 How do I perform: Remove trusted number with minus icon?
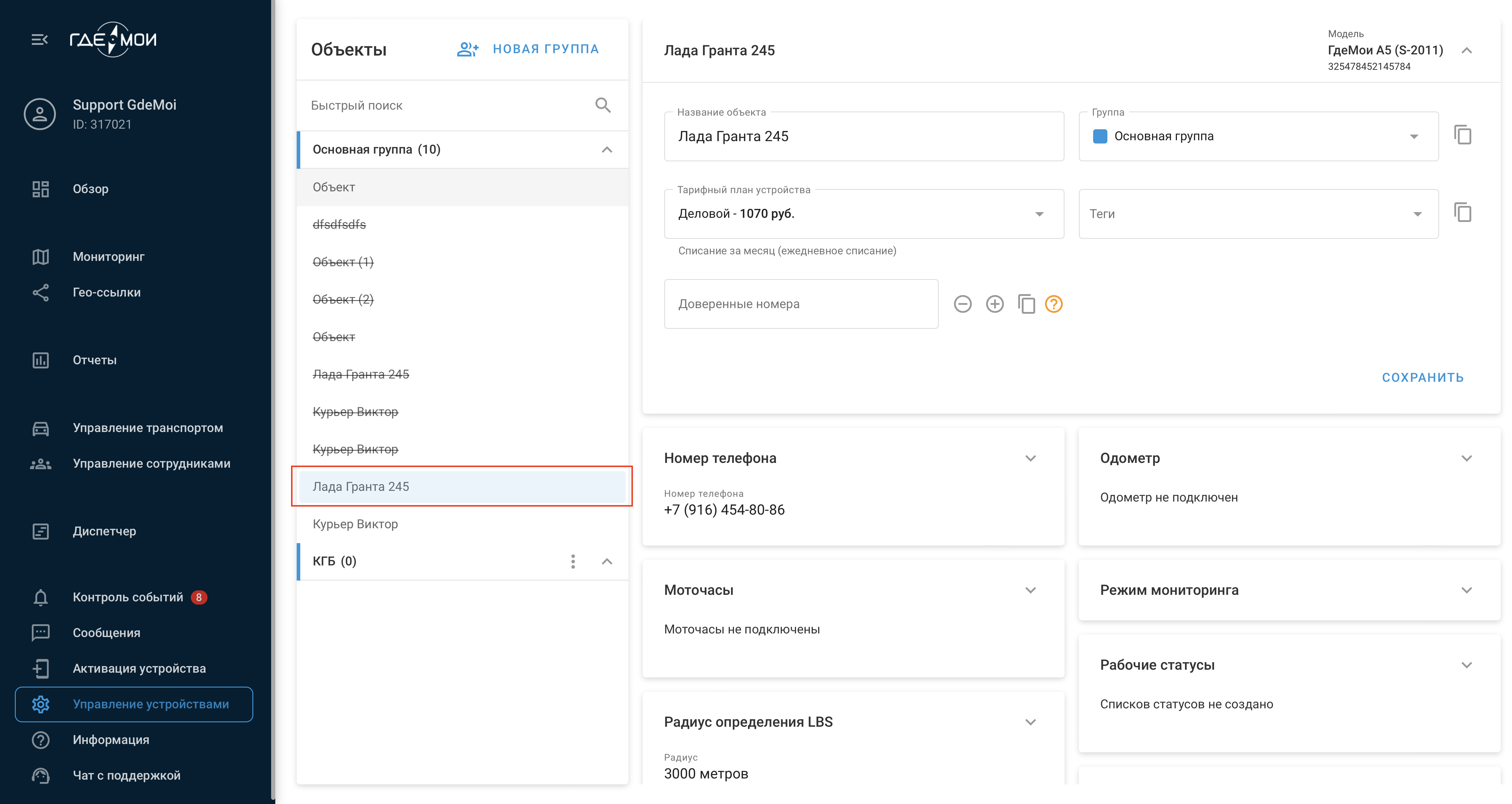click(963, 304)
